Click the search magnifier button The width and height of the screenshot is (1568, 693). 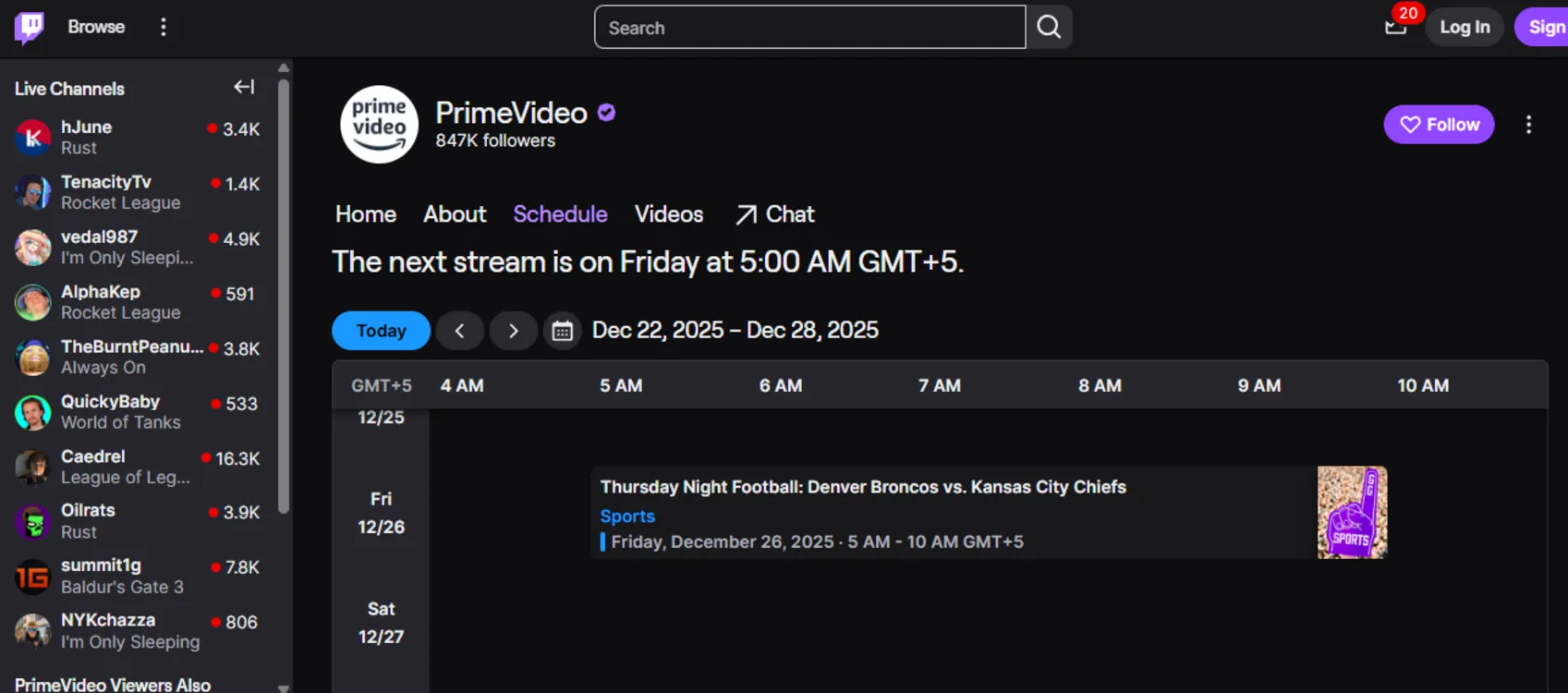coord(1049,27)
